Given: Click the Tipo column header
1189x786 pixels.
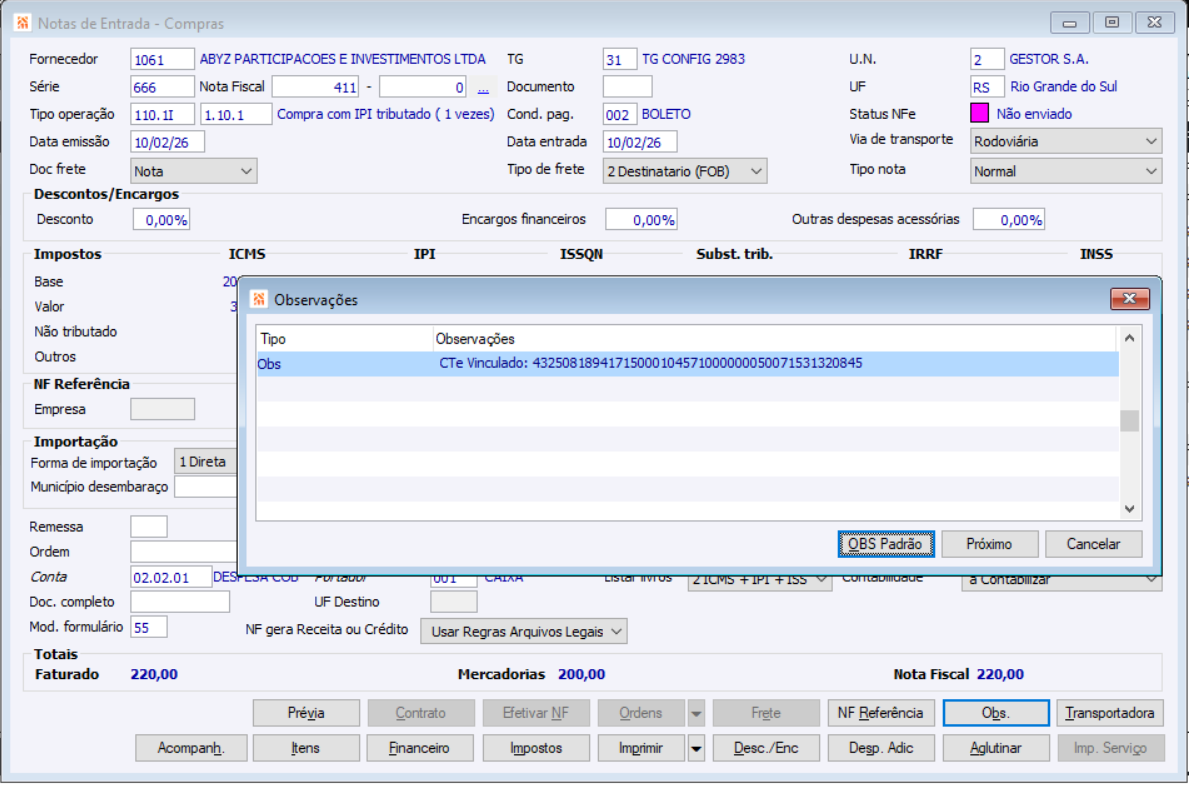Looking at the screenshot, I should tap(344, 339).
